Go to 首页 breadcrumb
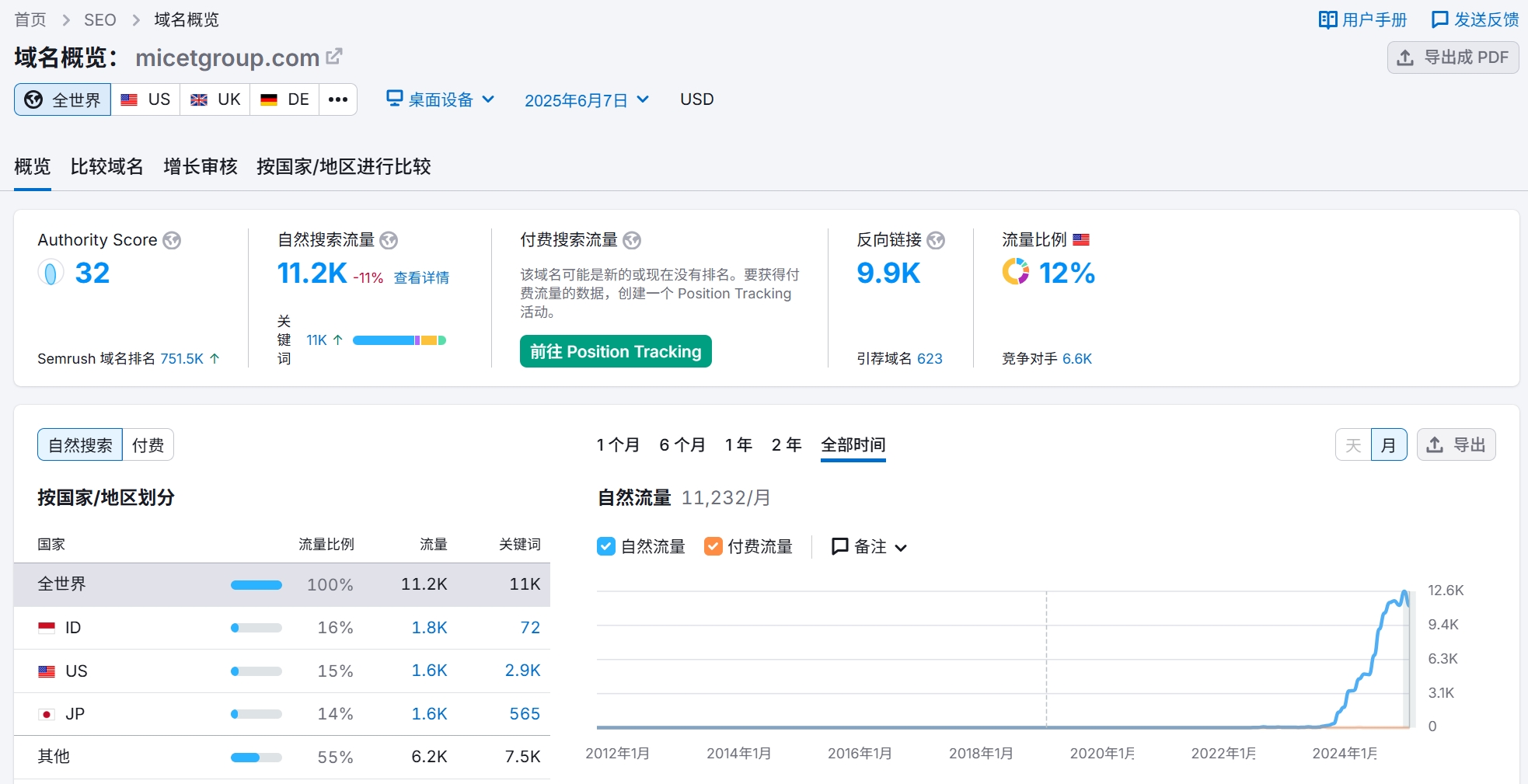Image resolution: width=1528 pixels, height=784 pixels. (30, 19)
